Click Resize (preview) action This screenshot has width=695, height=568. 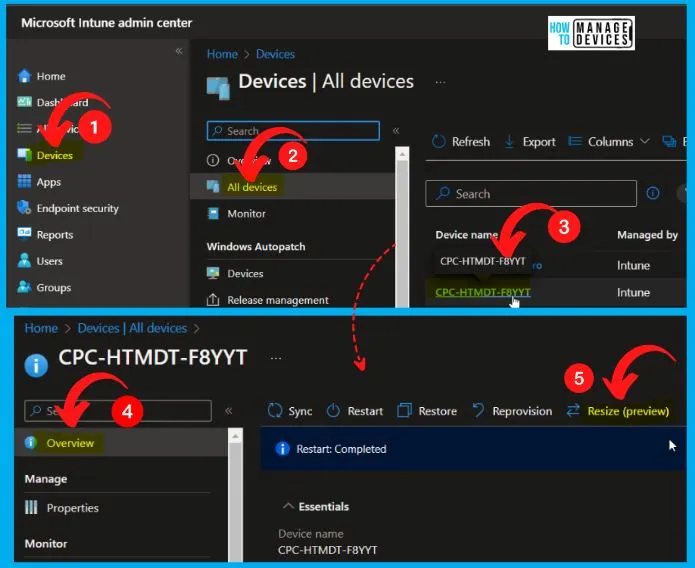coord(617,411)
